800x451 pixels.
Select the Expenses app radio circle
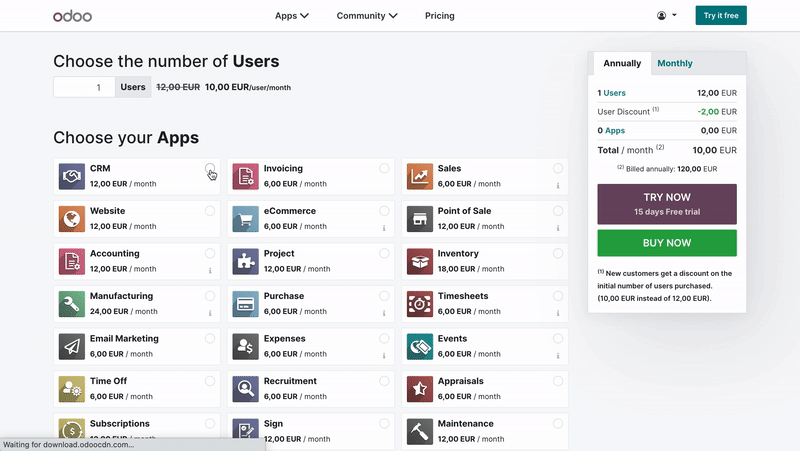point(384,338)
